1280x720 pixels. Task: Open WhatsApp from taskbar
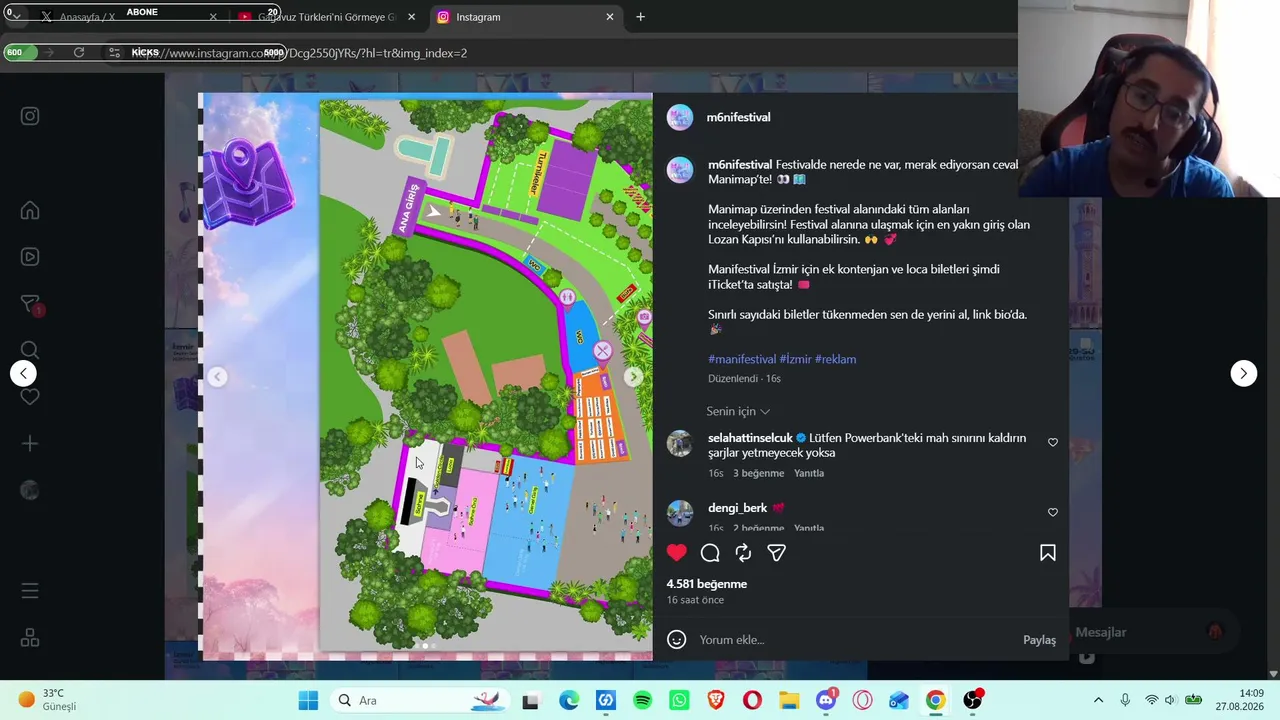tap(680, 700)
